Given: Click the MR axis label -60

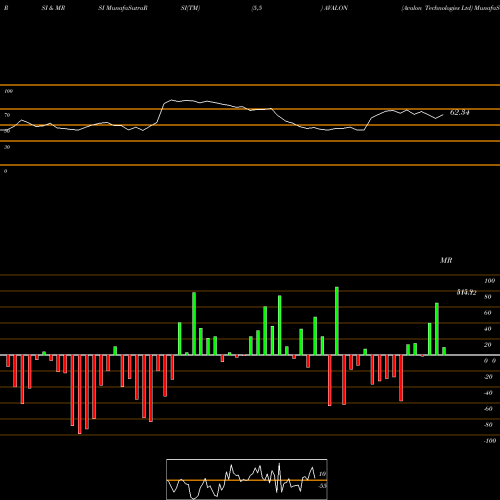Looking at the screenshot, I should coord(488,409).
